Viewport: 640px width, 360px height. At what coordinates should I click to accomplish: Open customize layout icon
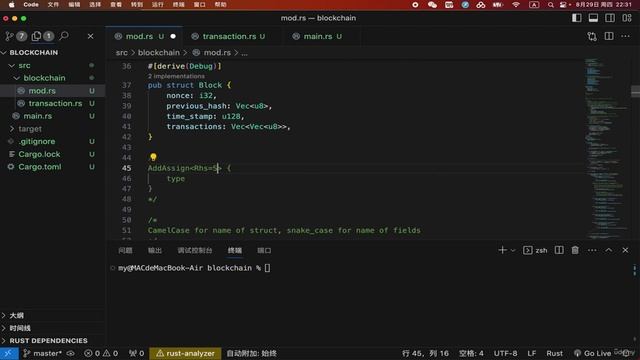pos(627,18)
